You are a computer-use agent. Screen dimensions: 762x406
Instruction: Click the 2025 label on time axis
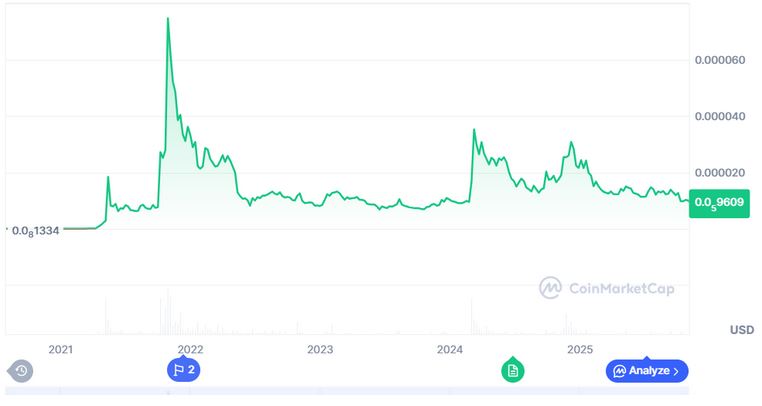(x=580, y=350)
